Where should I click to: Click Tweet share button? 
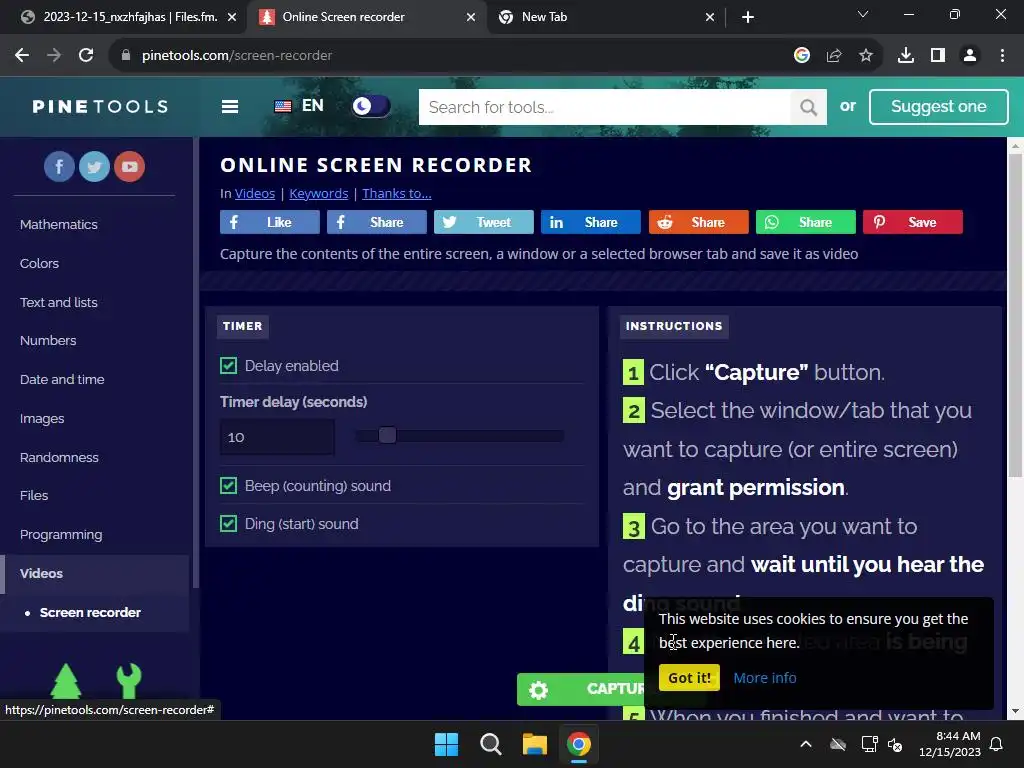484,222
